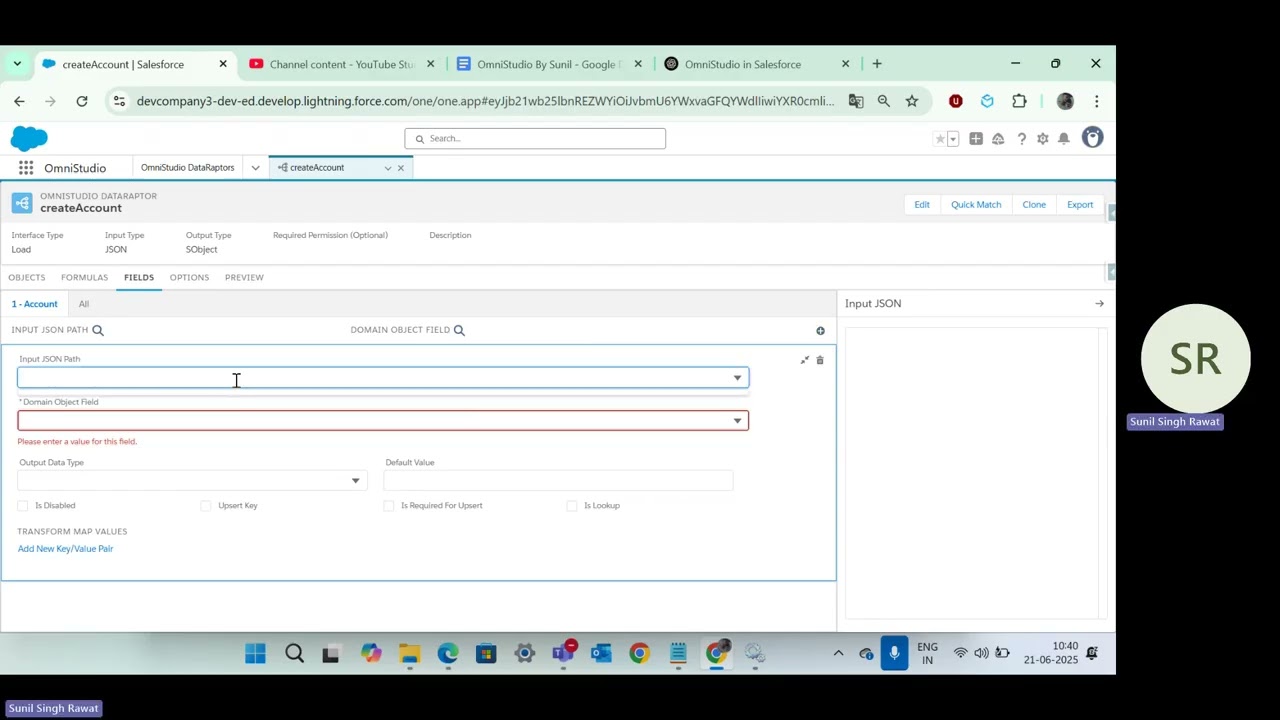1280x720 pixels.
Task: Open the createAccount tab dropdown arrow
Action: 387,168
